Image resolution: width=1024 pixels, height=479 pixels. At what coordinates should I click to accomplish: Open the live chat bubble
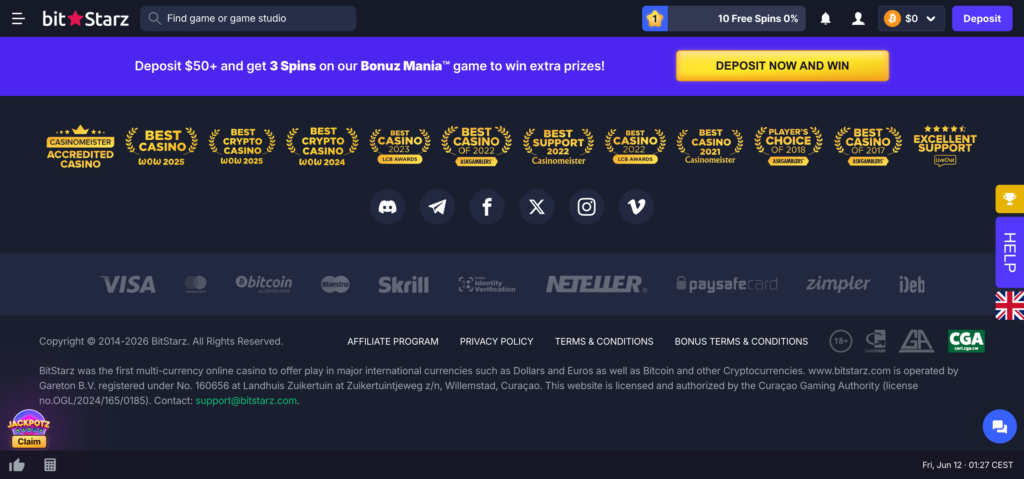click(x=1000, y=427)
